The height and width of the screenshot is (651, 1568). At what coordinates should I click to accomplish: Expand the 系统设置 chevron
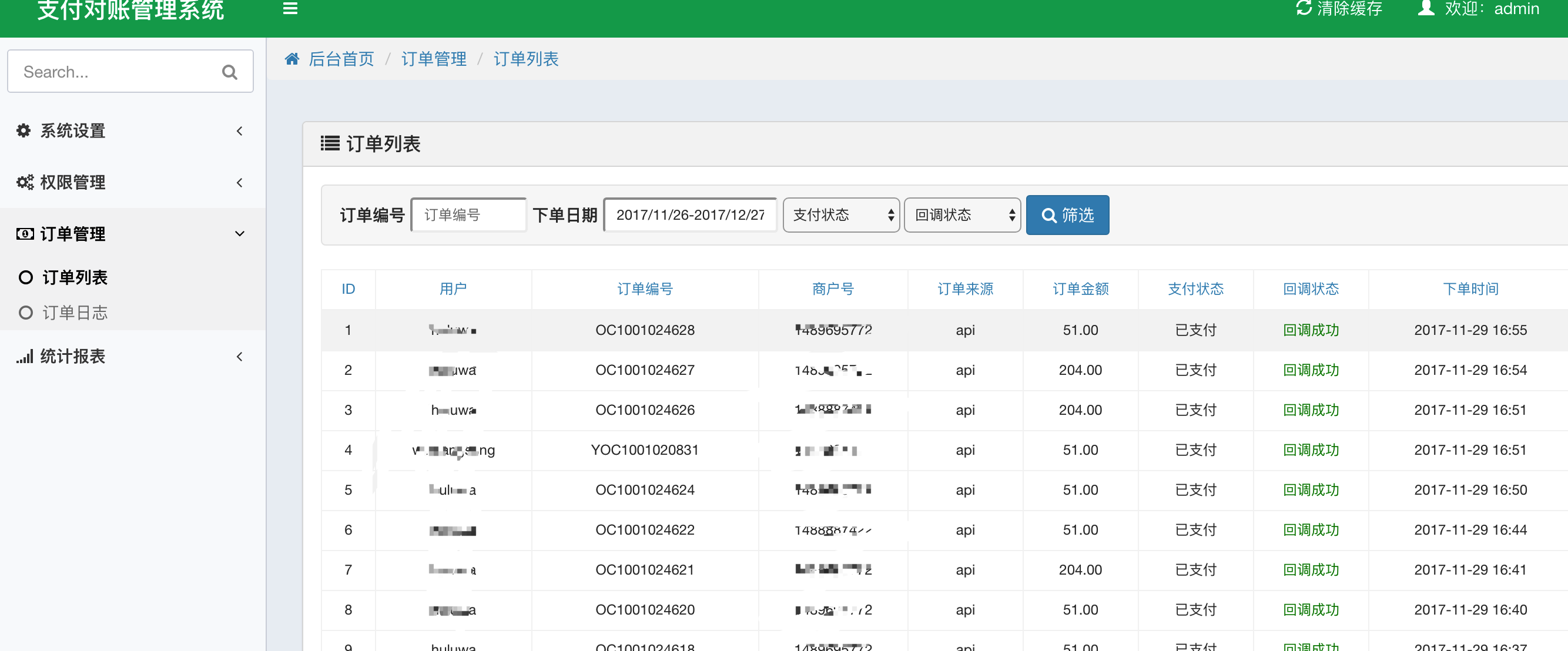[240, 131]
